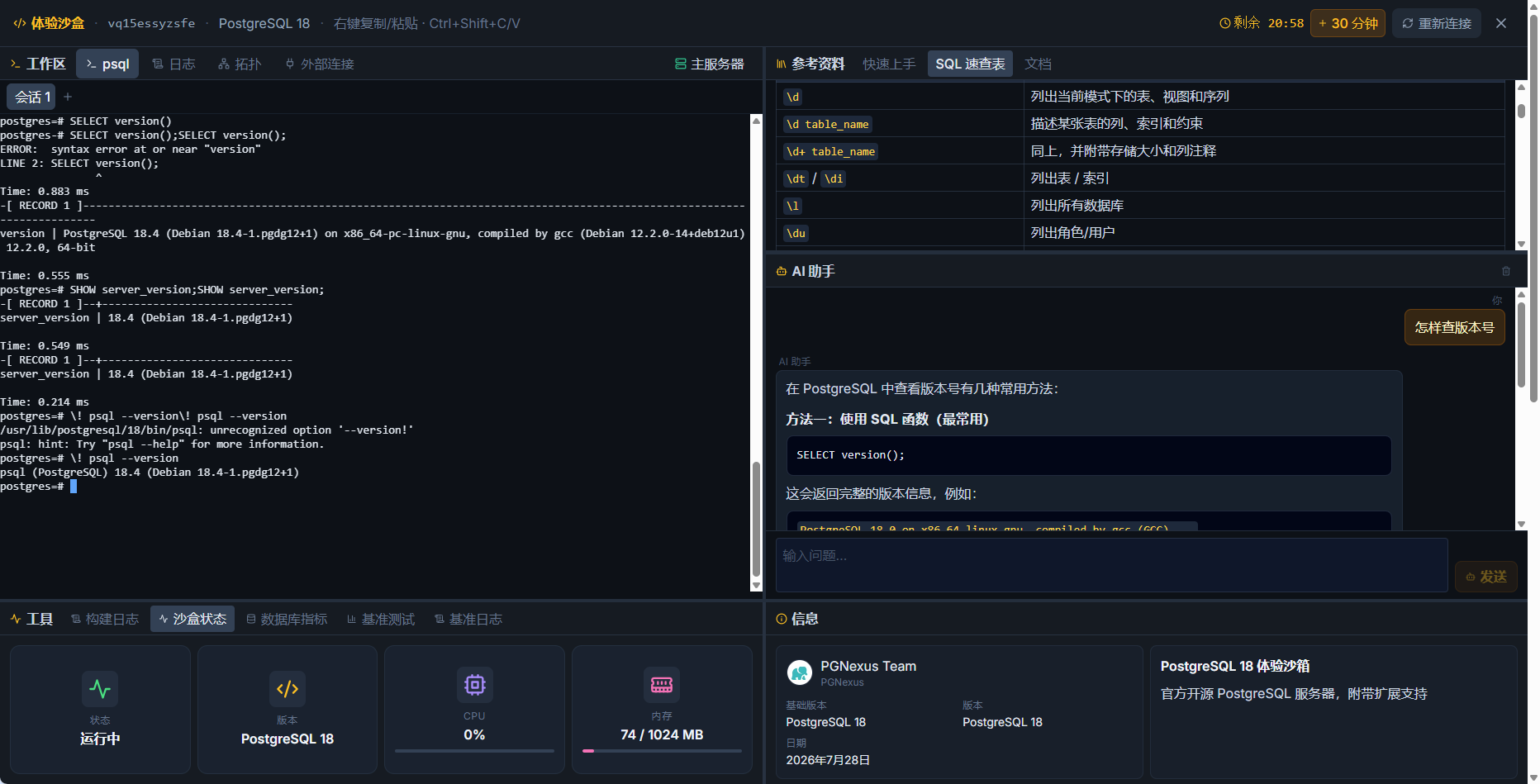This screenshot has width=1540, height=784.
Task: Close the sandbox with X icon
Action: click(x=1501, y=23)
